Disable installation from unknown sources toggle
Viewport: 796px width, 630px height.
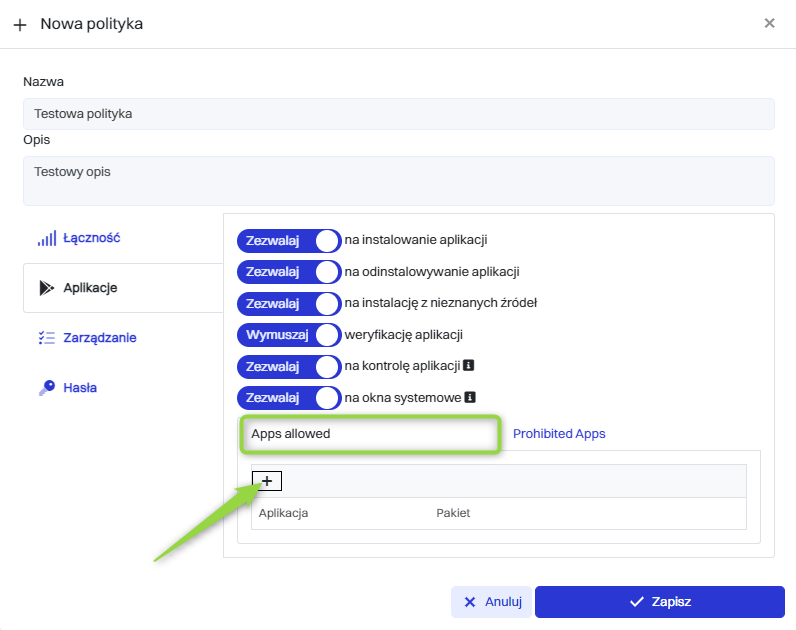coord(289,303)
